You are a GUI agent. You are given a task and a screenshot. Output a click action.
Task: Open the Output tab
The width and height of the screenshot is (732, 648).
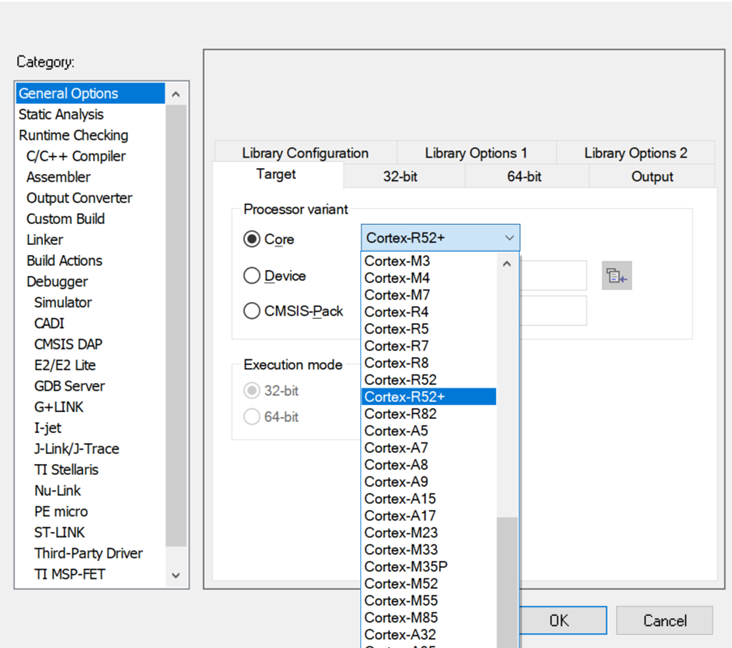coord(652,176)
